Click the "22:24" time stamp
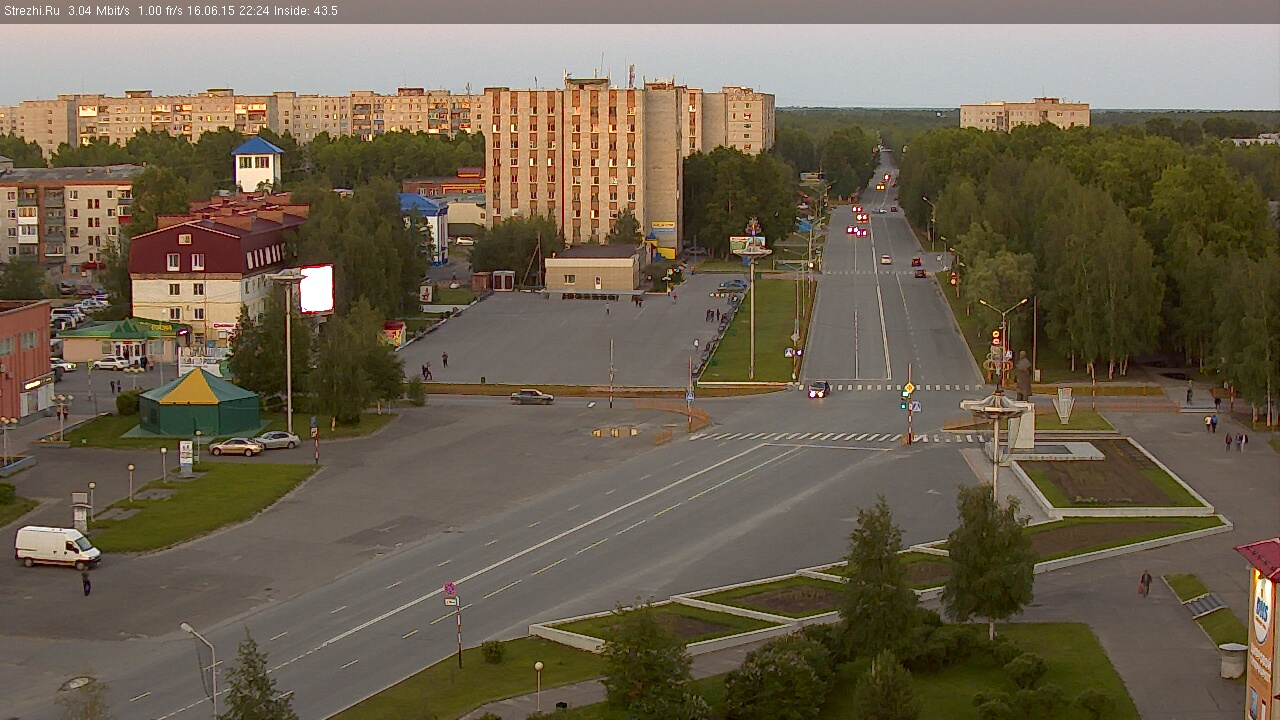Screen dimensions: 1280x720 click(254, 11)
